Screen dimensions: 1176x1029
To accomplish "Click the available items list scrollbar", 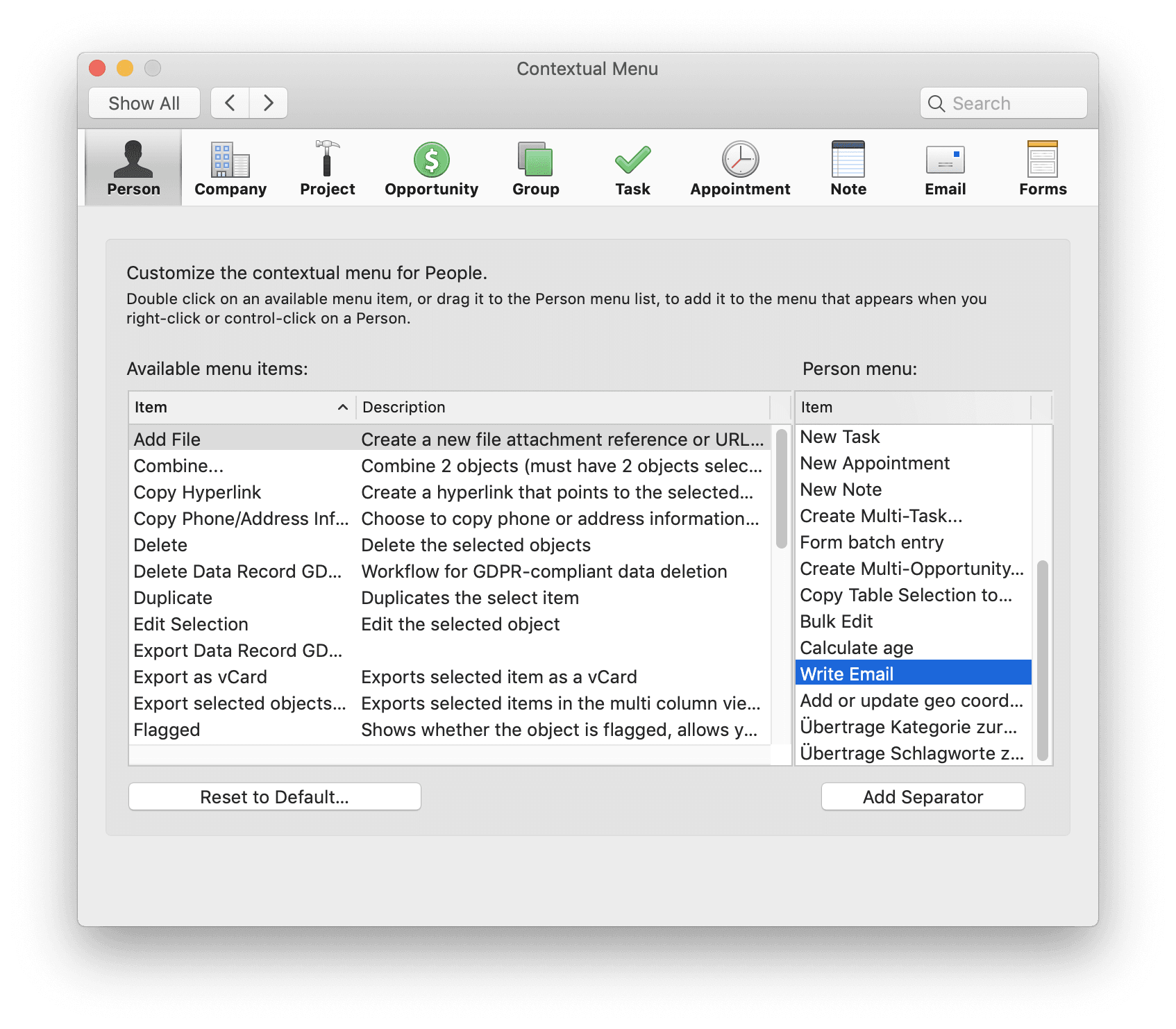I will coord(781,489).
